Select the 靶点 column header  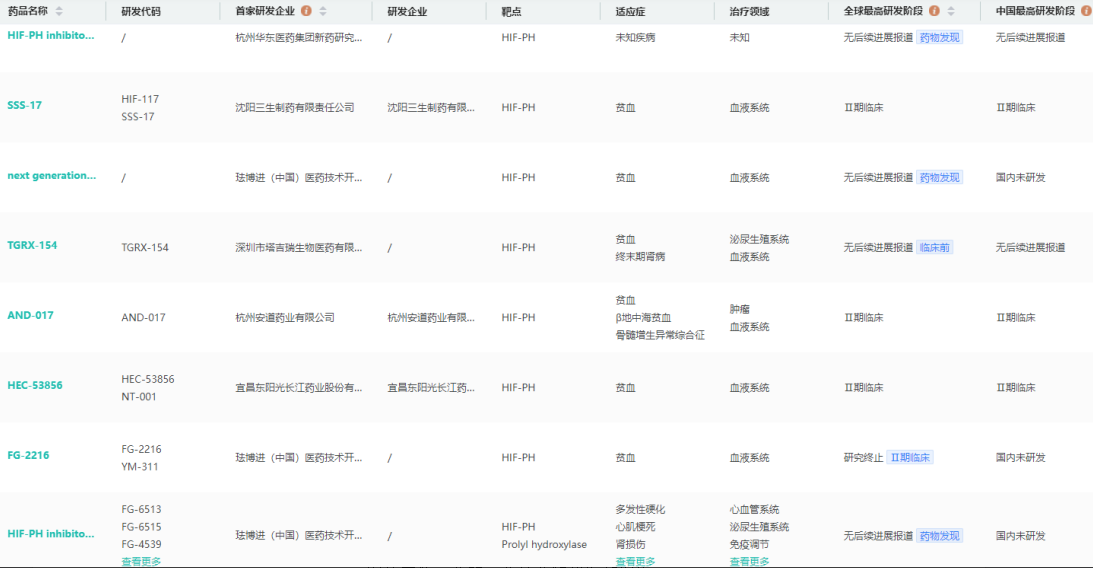511,11
